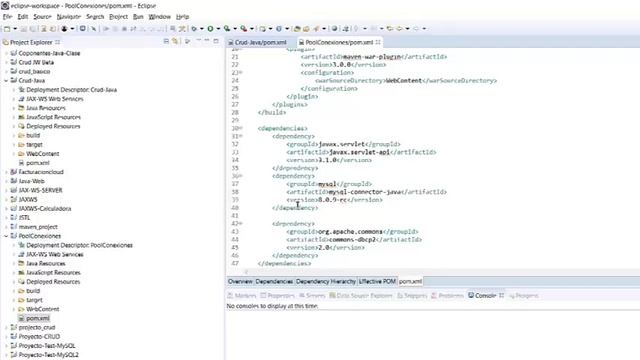
Task: Switch to the Overview POM tab
Action: pyautogui.click(x=240, y=282)
